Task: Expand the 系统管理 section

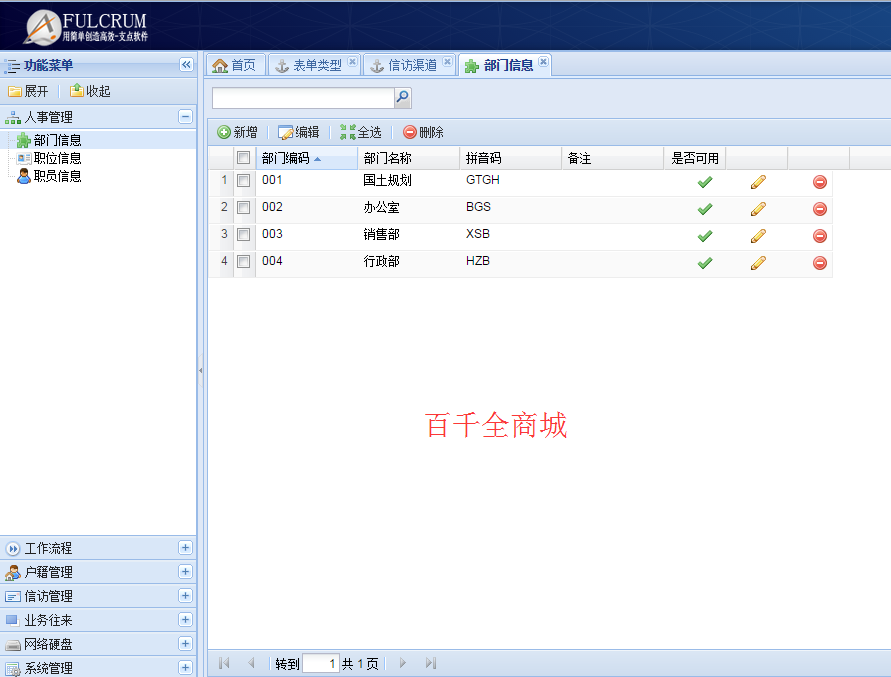Action: tap(185, 667)
